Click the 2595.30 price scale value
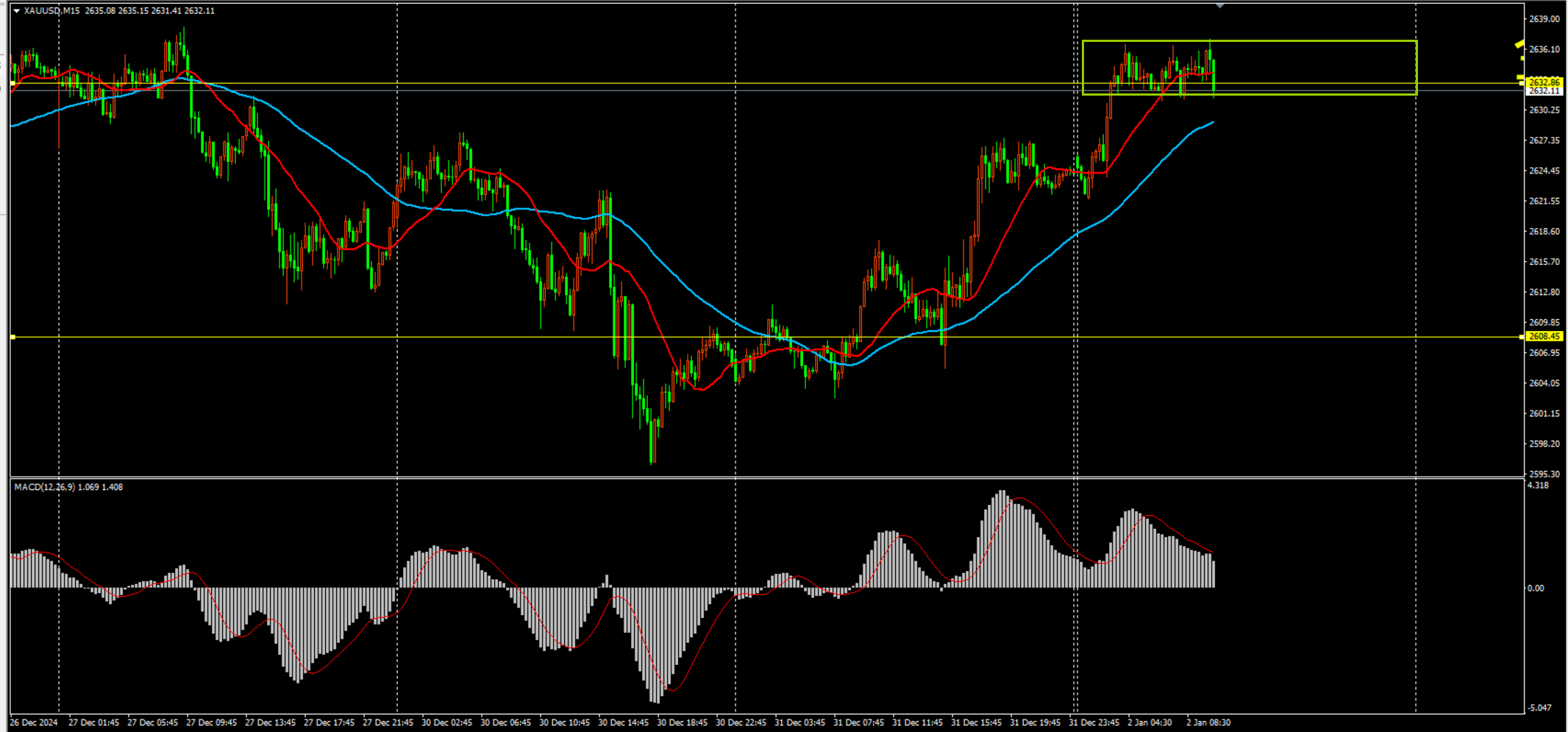This screenshot has height=732, width=1568. 1544,475
